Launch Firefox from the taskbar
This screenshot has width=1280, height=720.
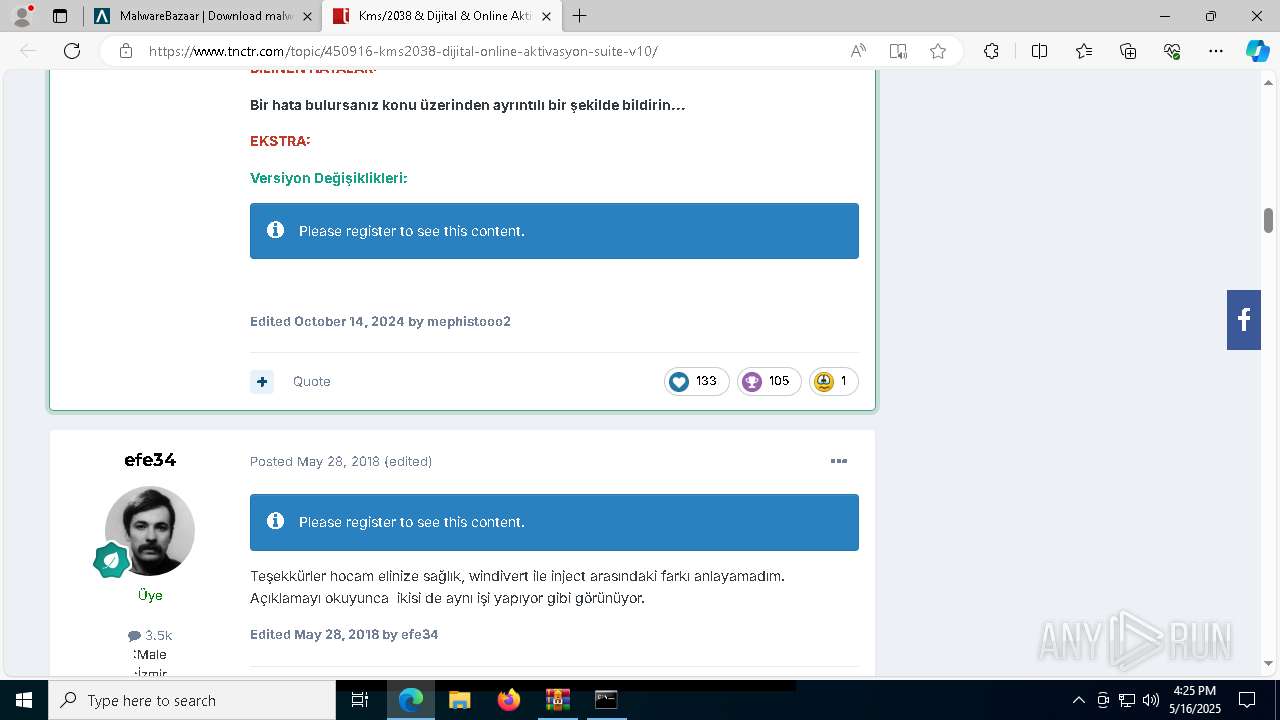(509, 700)
